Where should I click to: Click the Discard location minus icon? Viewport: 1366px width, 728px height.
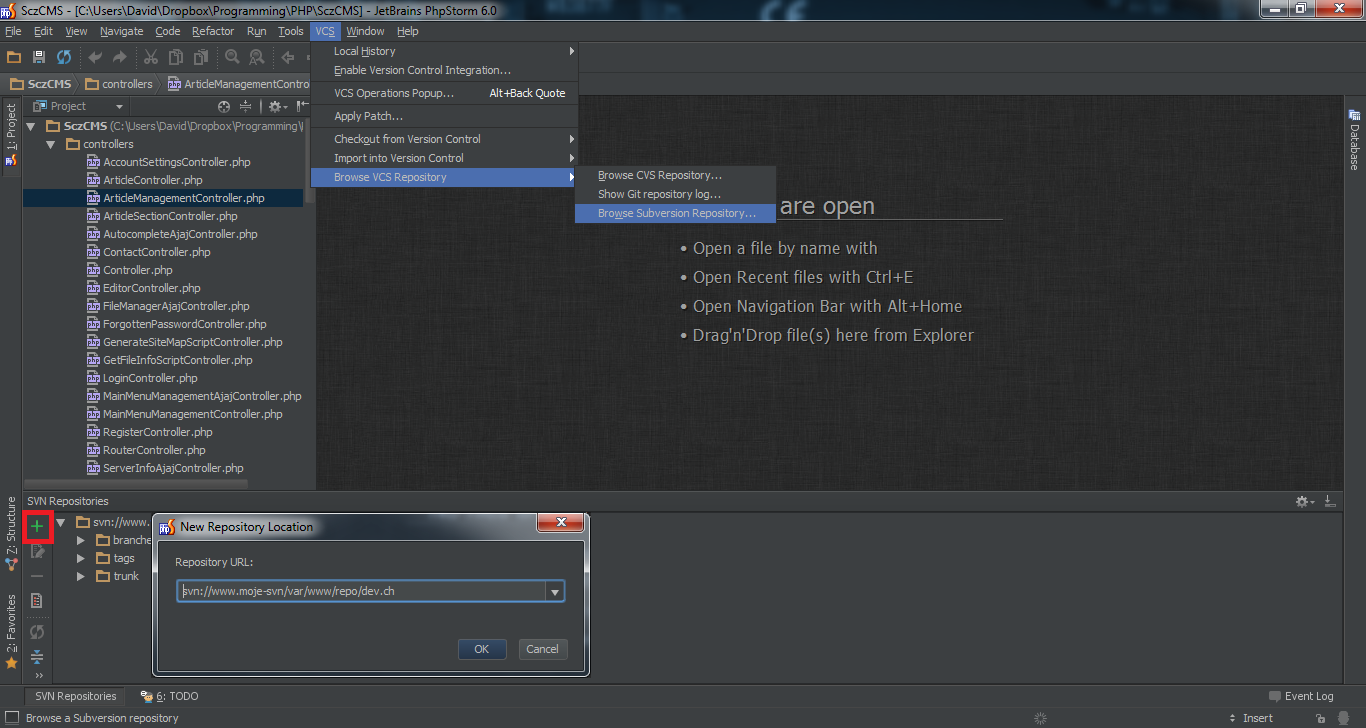pos(37,576)
